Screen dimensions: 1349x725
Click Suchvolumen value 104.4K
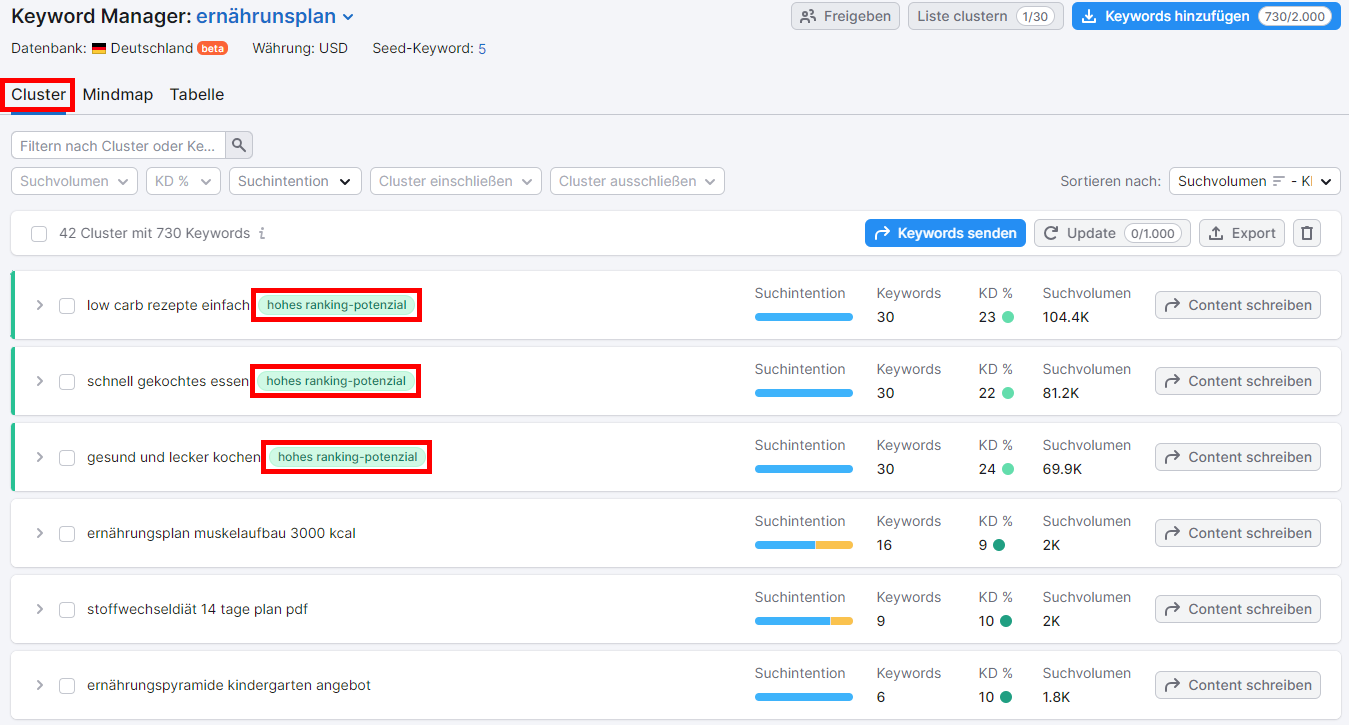[x=1066, y=317]
